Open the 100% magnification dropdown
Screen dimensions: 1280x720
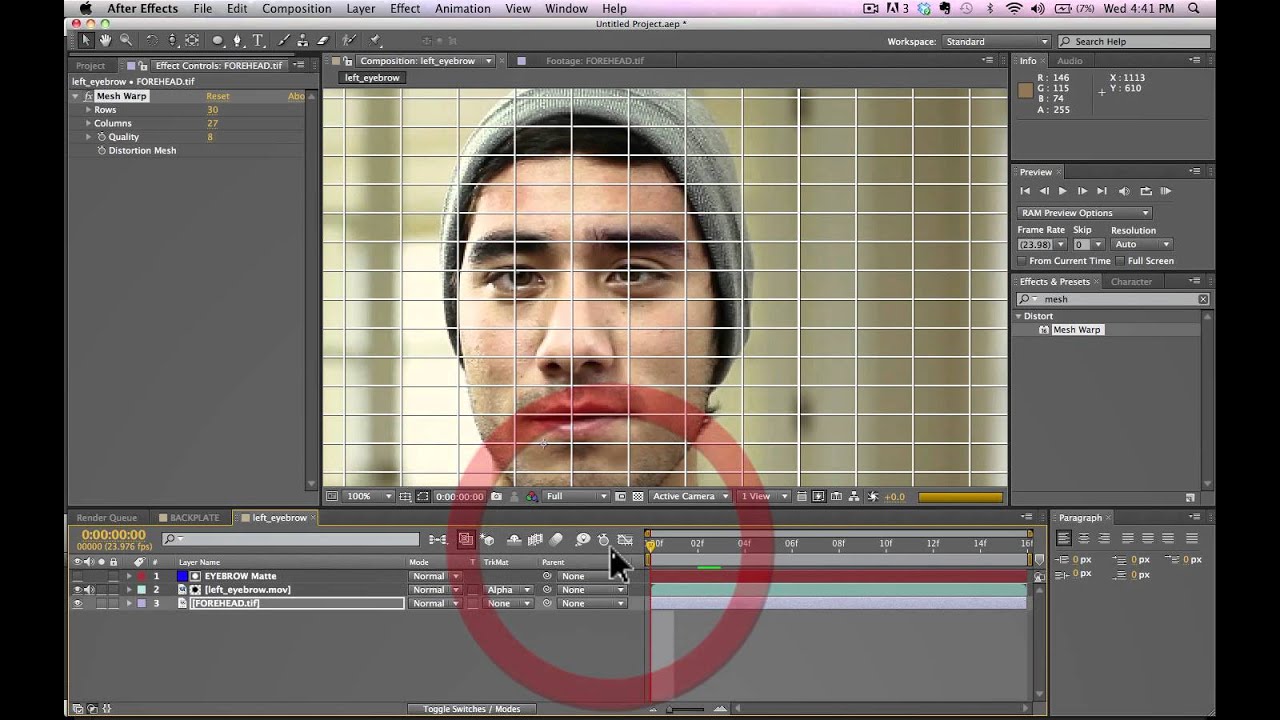(367, 496)
